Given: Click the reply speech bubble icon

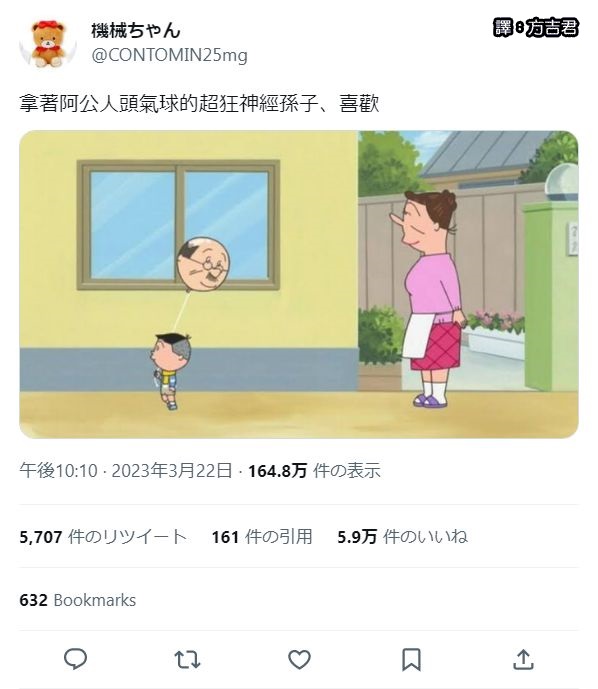Looking at the screenshot, I should point(76,659).
